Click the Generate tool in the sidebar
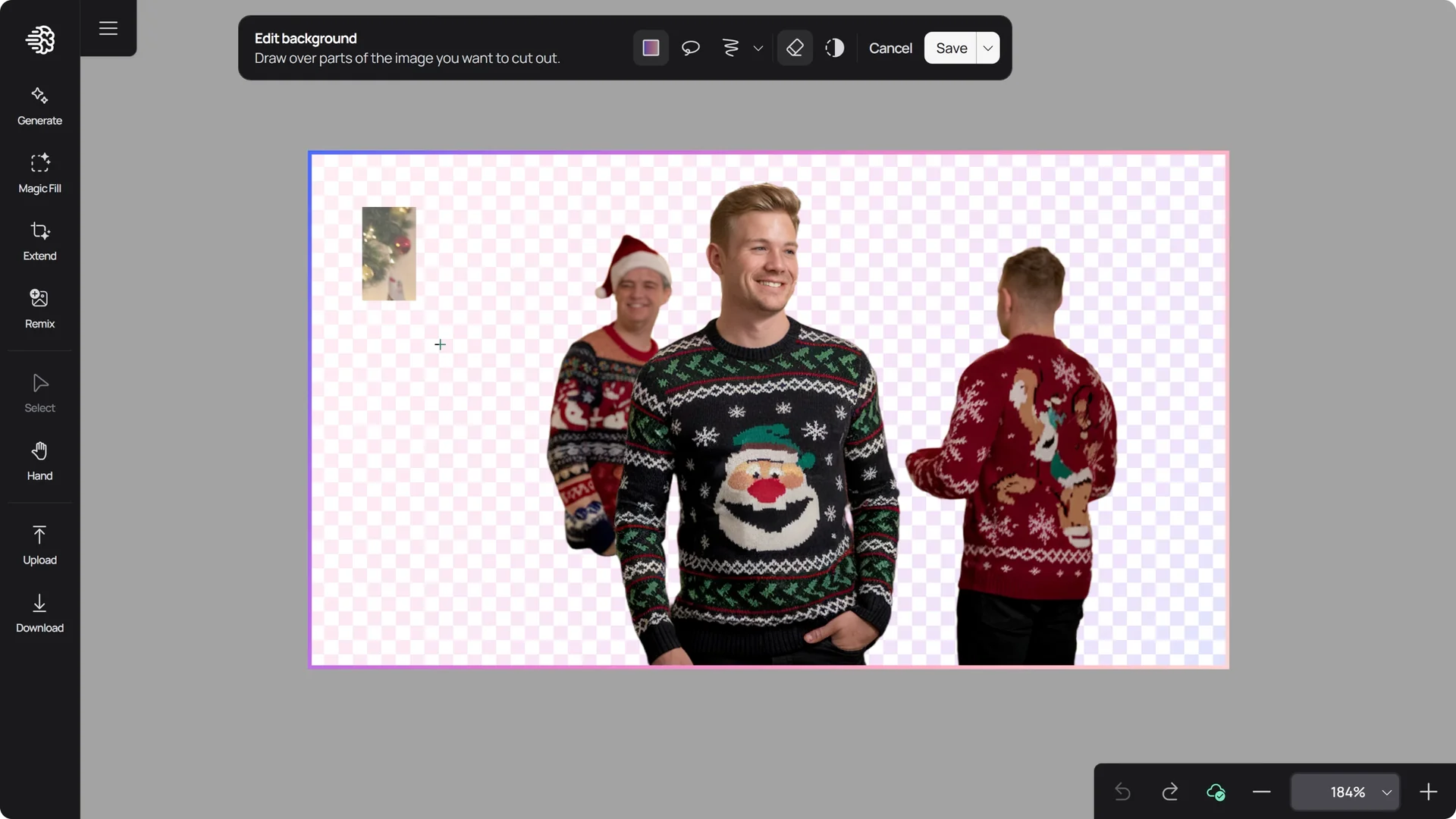1456x819 pixels. (x=39, y=105)
